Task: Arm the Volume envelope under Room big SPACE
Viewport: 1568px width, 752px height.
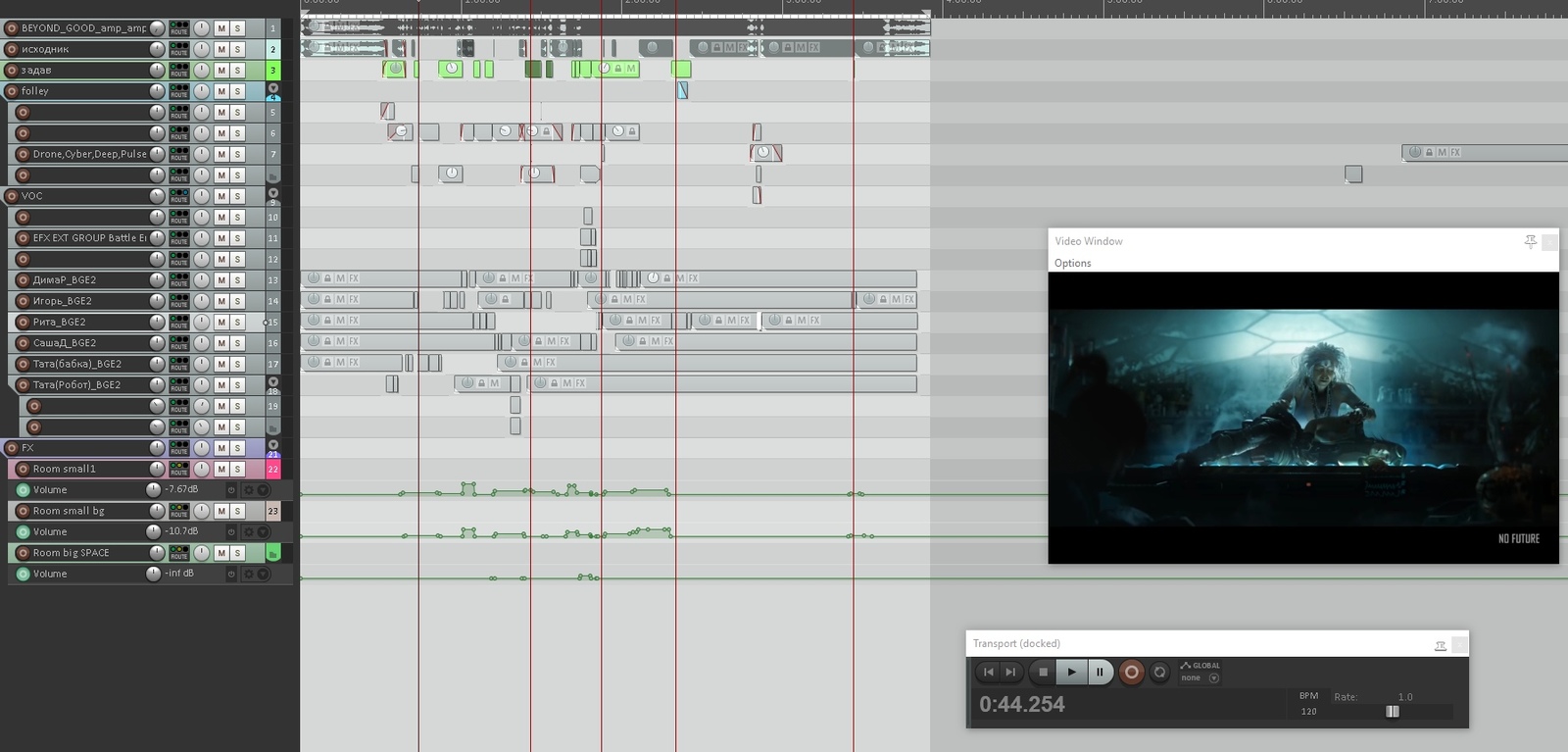Action: coord(24,574)
